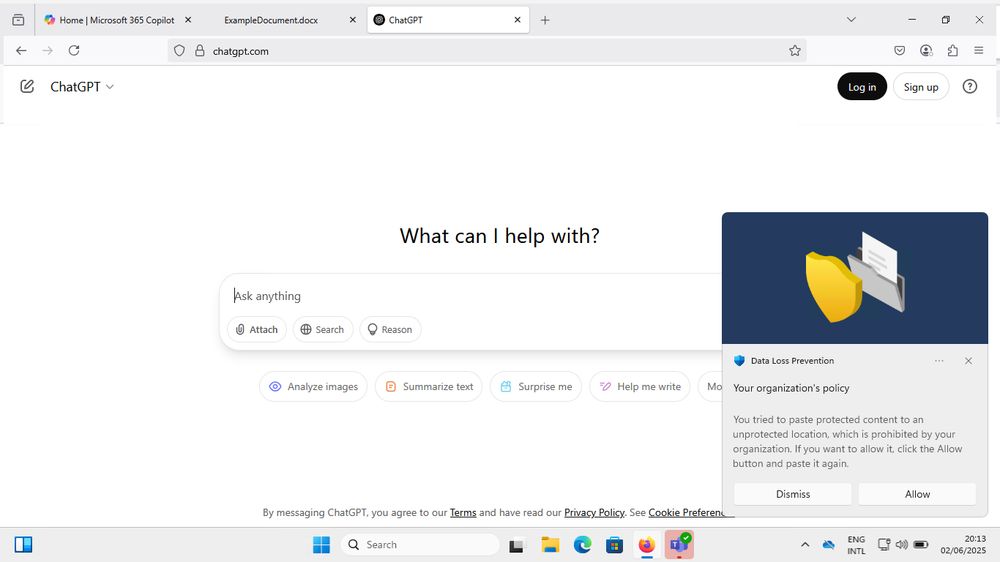
Task: Click the taskbar Search box
Action: pyautogui.click(x=420, y=545)
